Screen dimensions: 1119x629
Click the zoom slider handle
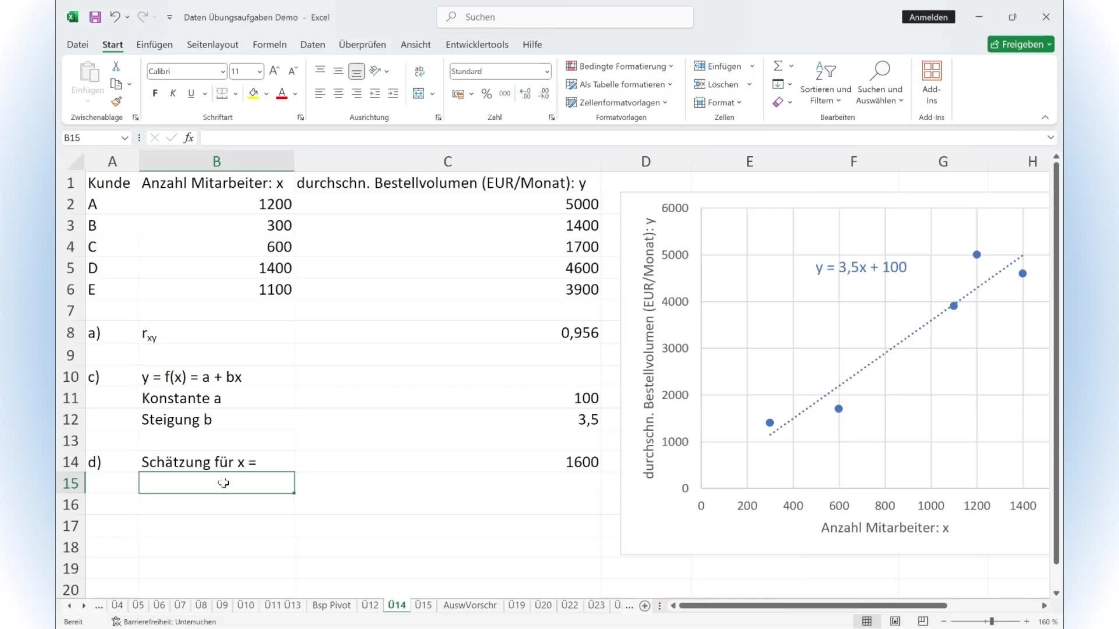tap(991, 622)
